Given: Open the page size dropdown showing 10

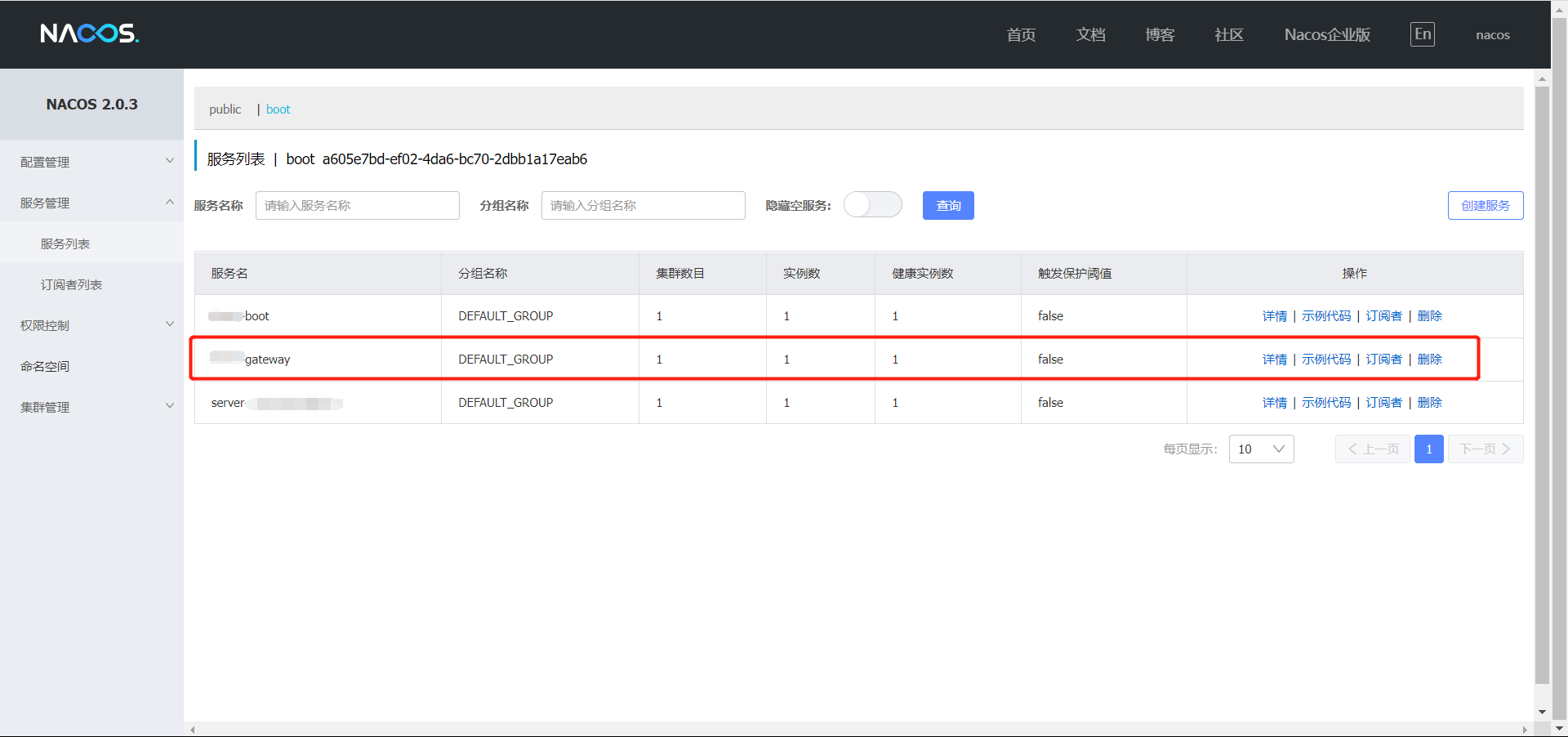Looking at the screenshot, I should (1261, 449).
